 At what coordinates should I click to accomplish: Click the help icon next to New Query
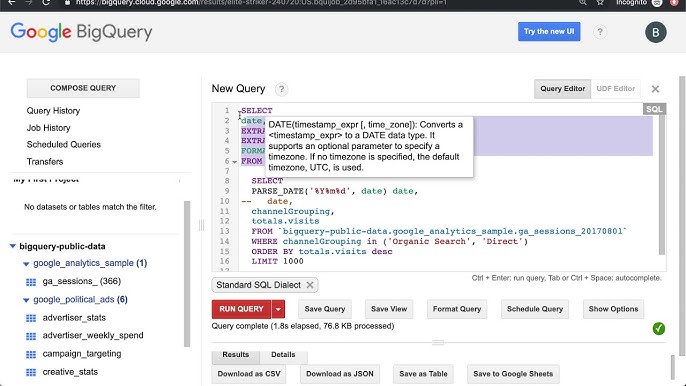(x=281, y=89)
